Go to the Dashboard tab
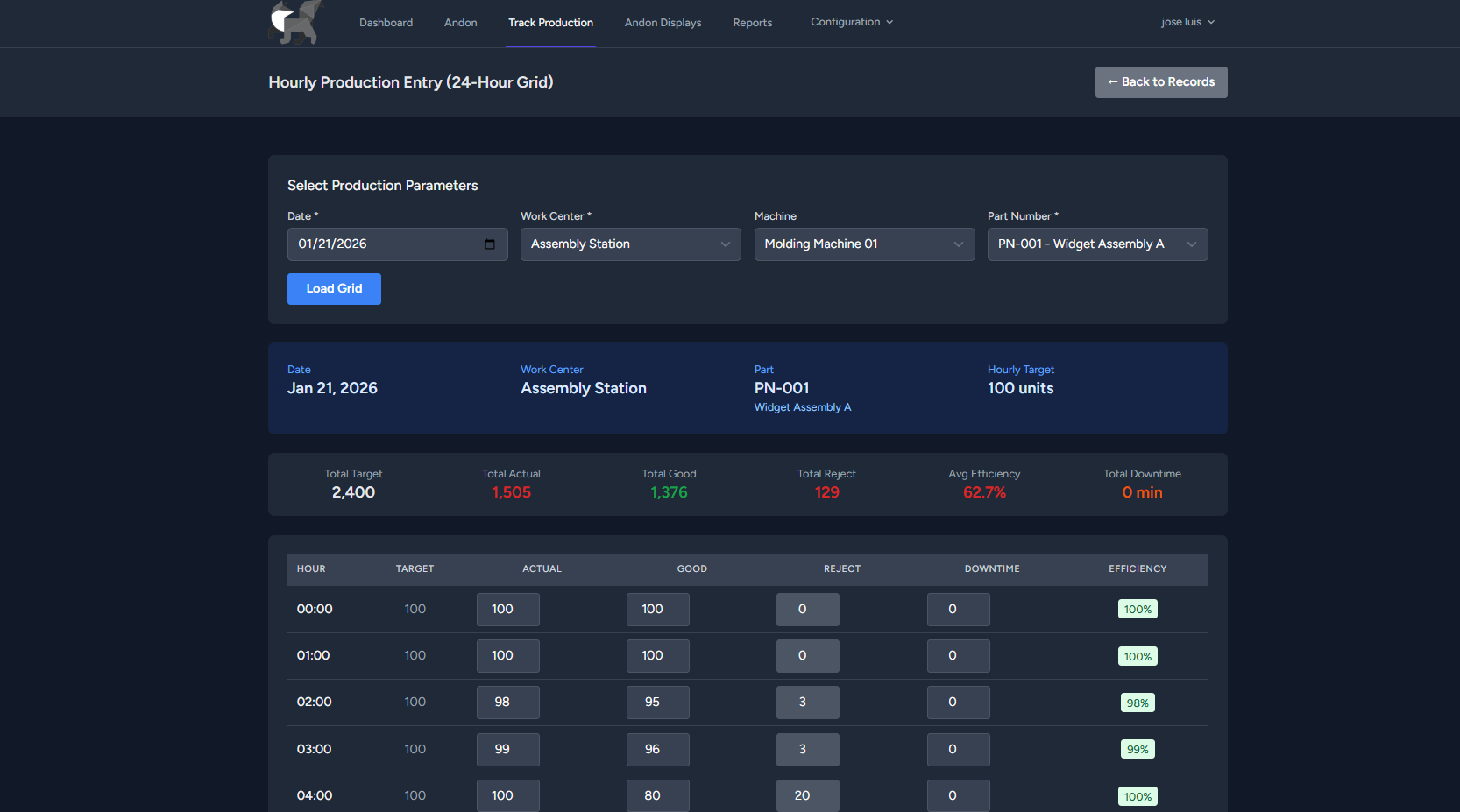 386,23
